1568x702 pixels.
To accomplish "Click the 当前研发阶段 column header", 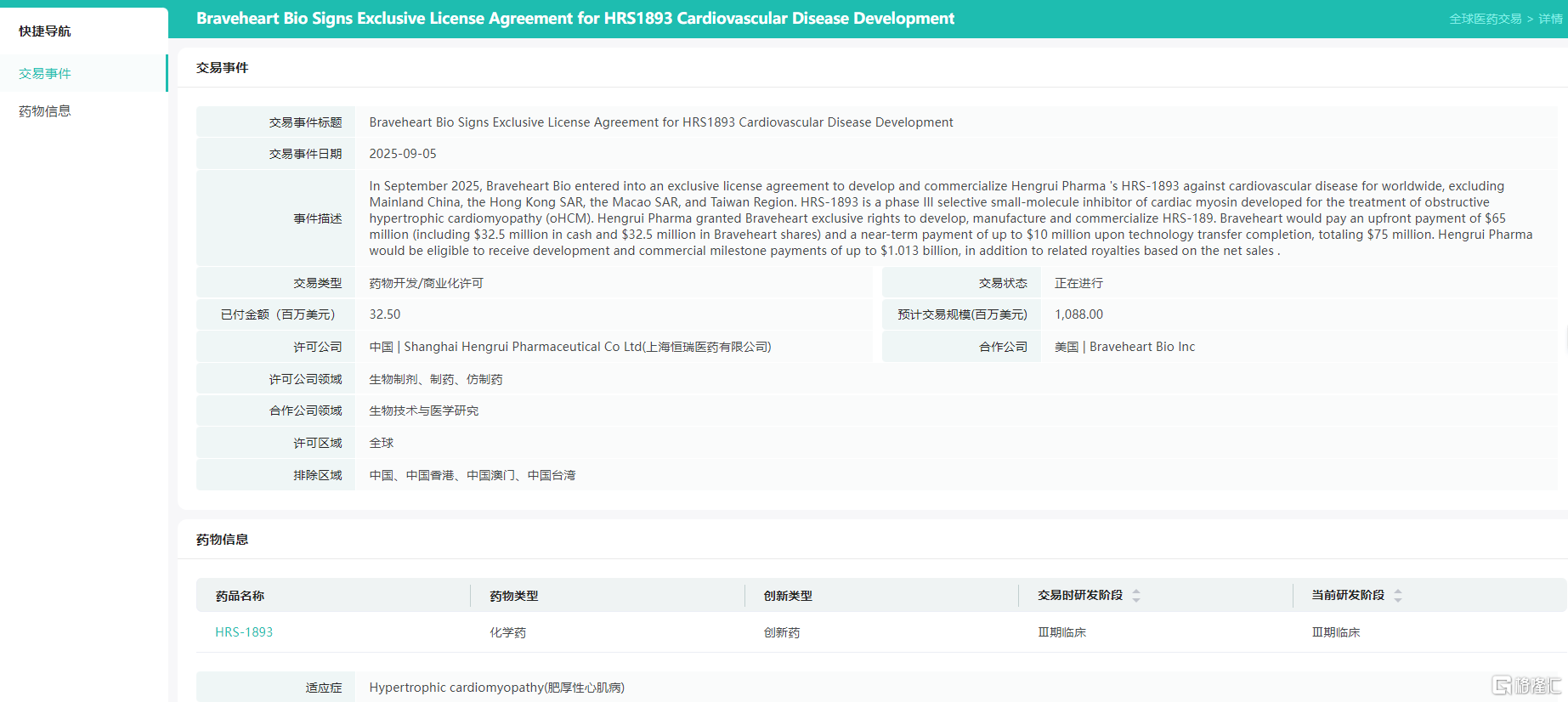I will point(1348,596).
